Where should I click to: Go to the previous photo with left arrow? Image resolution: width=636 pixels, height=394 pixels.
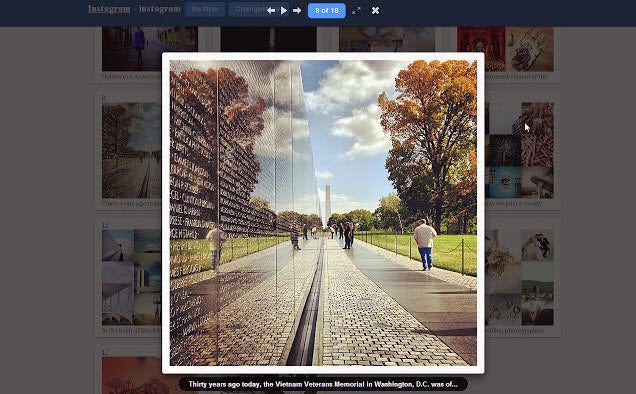click(x=271, y=11)
